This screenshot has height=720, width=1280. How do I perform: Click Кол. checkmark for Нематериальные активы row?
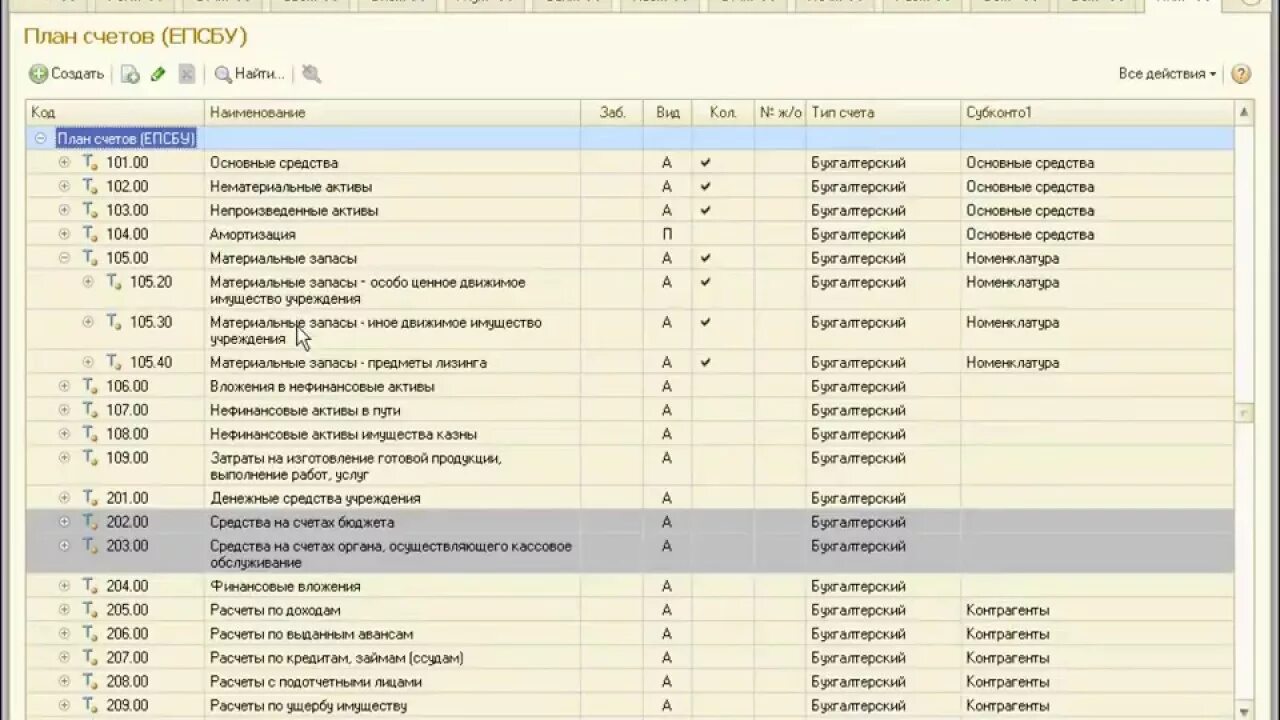(706, 186)
